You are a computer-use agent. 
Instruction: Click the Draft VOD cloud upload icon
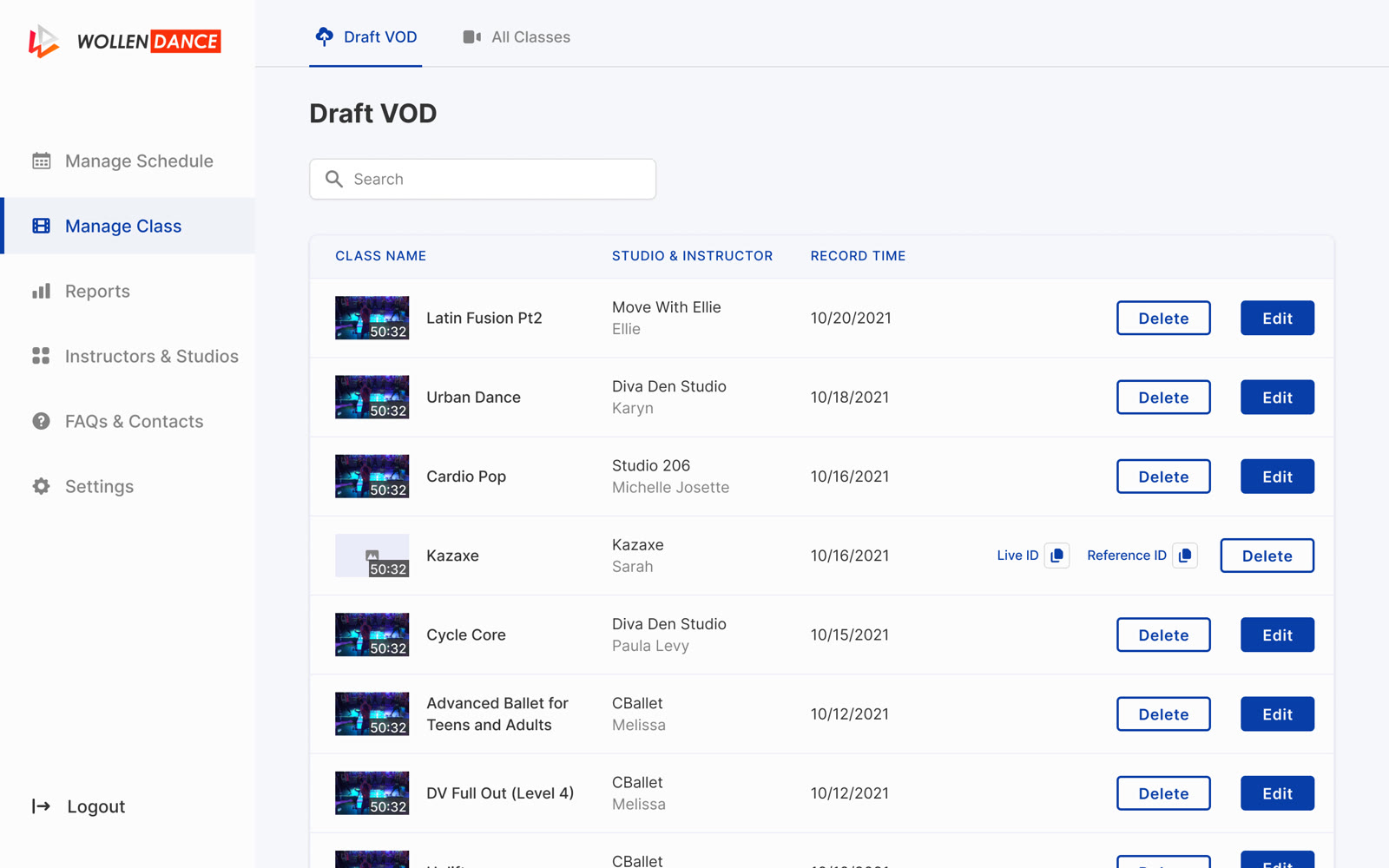324,36
